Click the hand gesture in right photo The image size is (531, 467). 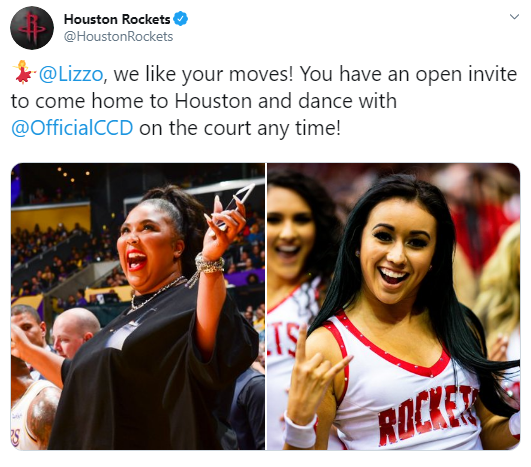(x=313, y=369)
